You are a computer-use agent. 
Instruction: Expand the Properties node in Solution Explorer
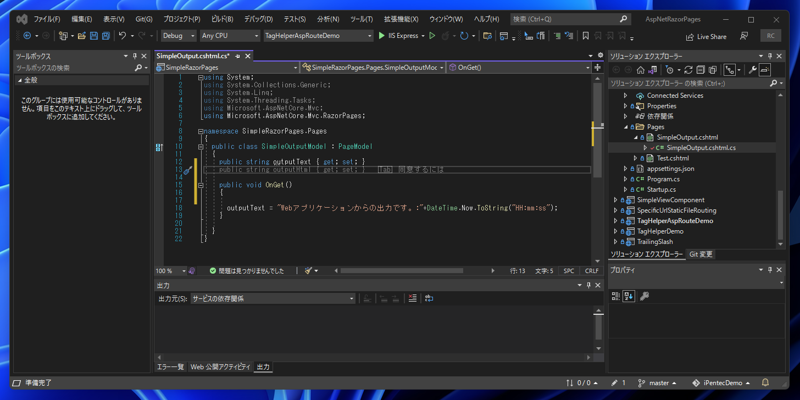pyautogui.click(x=626, y=106)
